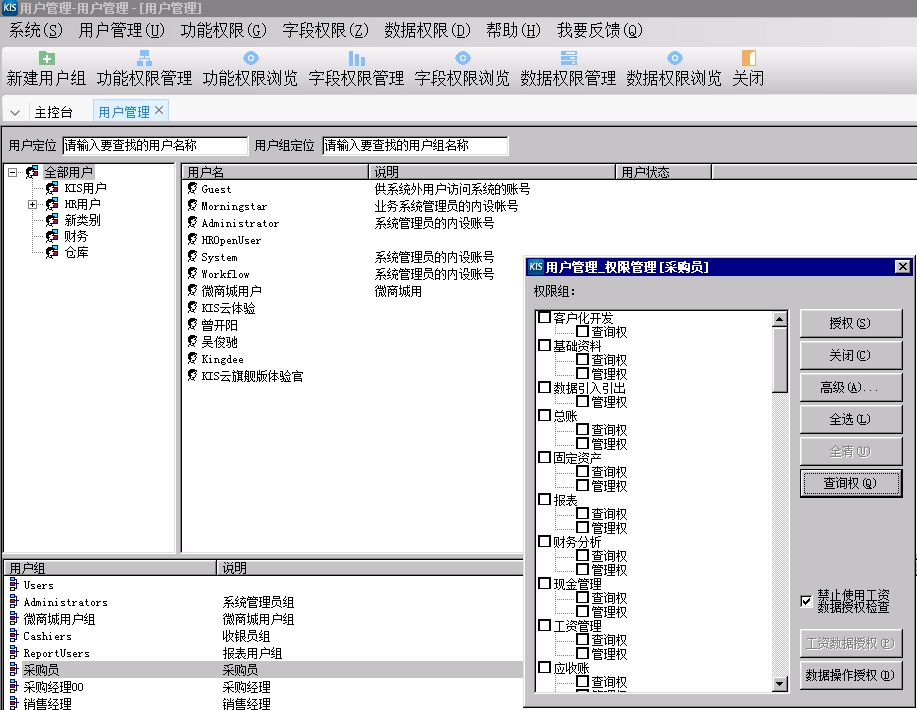The height and width of the screenshot is (710, 917).
Task: Check the 数据引入引出 permission group box
Action: coord(544,388)
